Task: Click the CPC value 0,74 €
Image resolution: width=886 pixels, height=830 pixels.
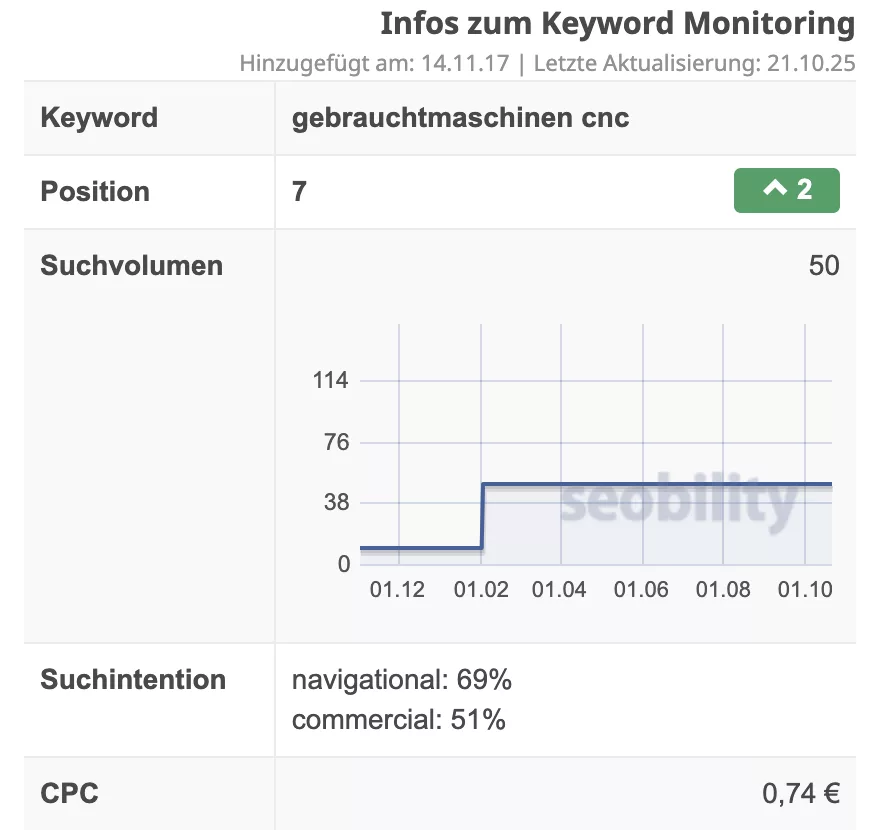Action: (800, 794)
